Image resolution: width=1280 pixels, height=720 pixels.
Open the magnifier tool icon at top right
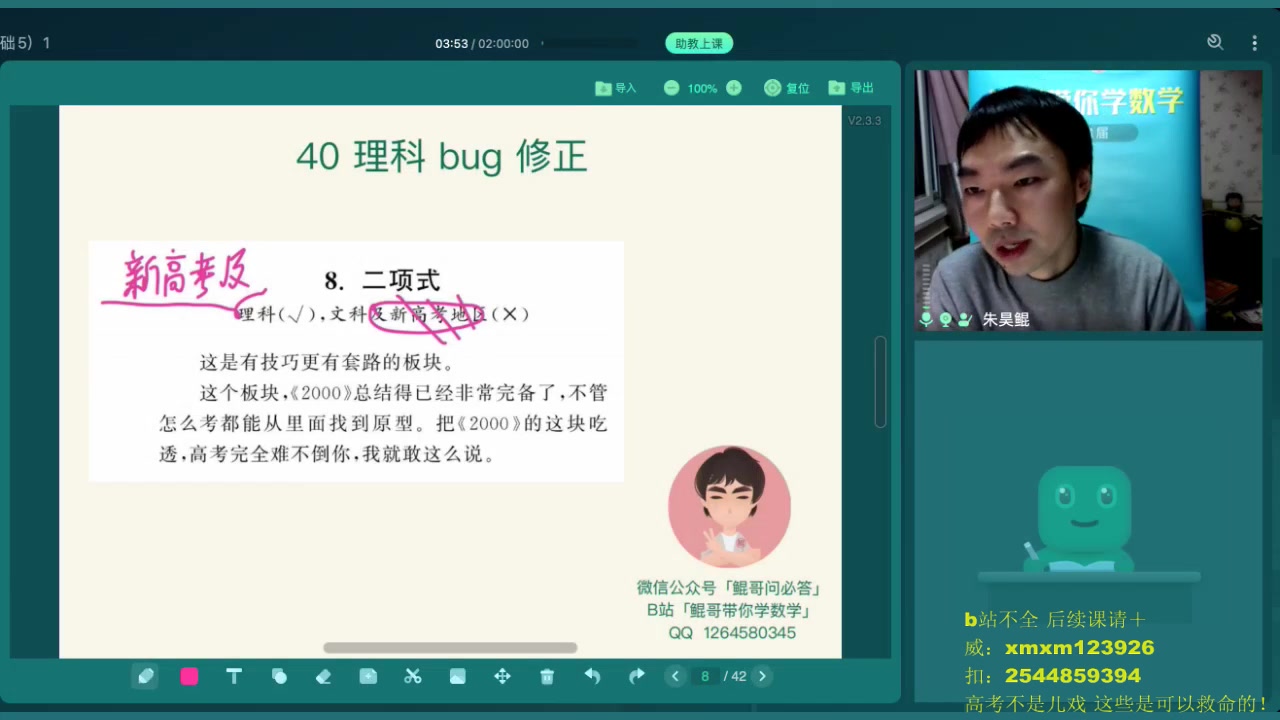[1215, 42]
